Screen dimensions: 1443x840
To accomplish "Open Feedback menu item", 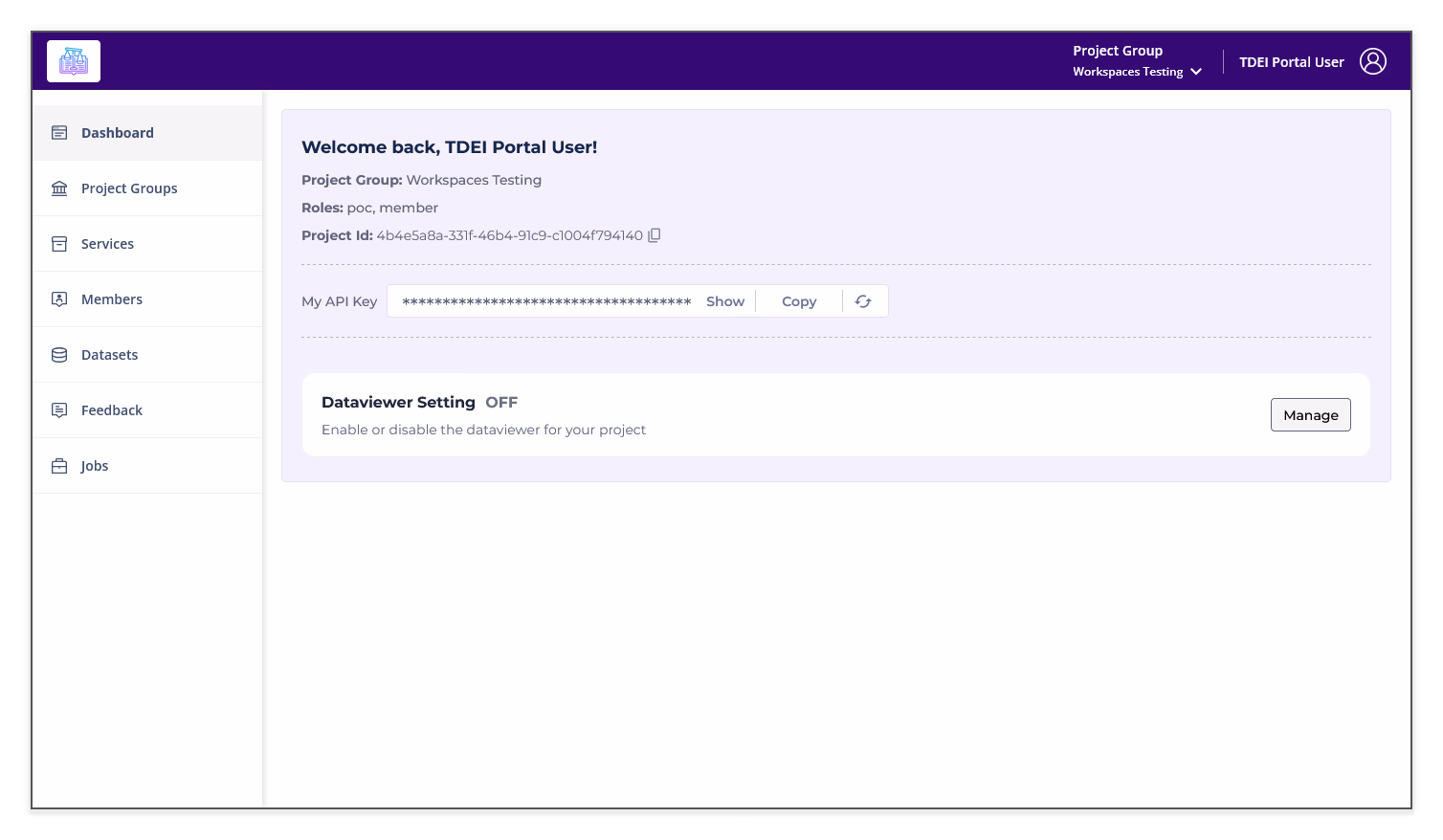I will pos(147,410).
